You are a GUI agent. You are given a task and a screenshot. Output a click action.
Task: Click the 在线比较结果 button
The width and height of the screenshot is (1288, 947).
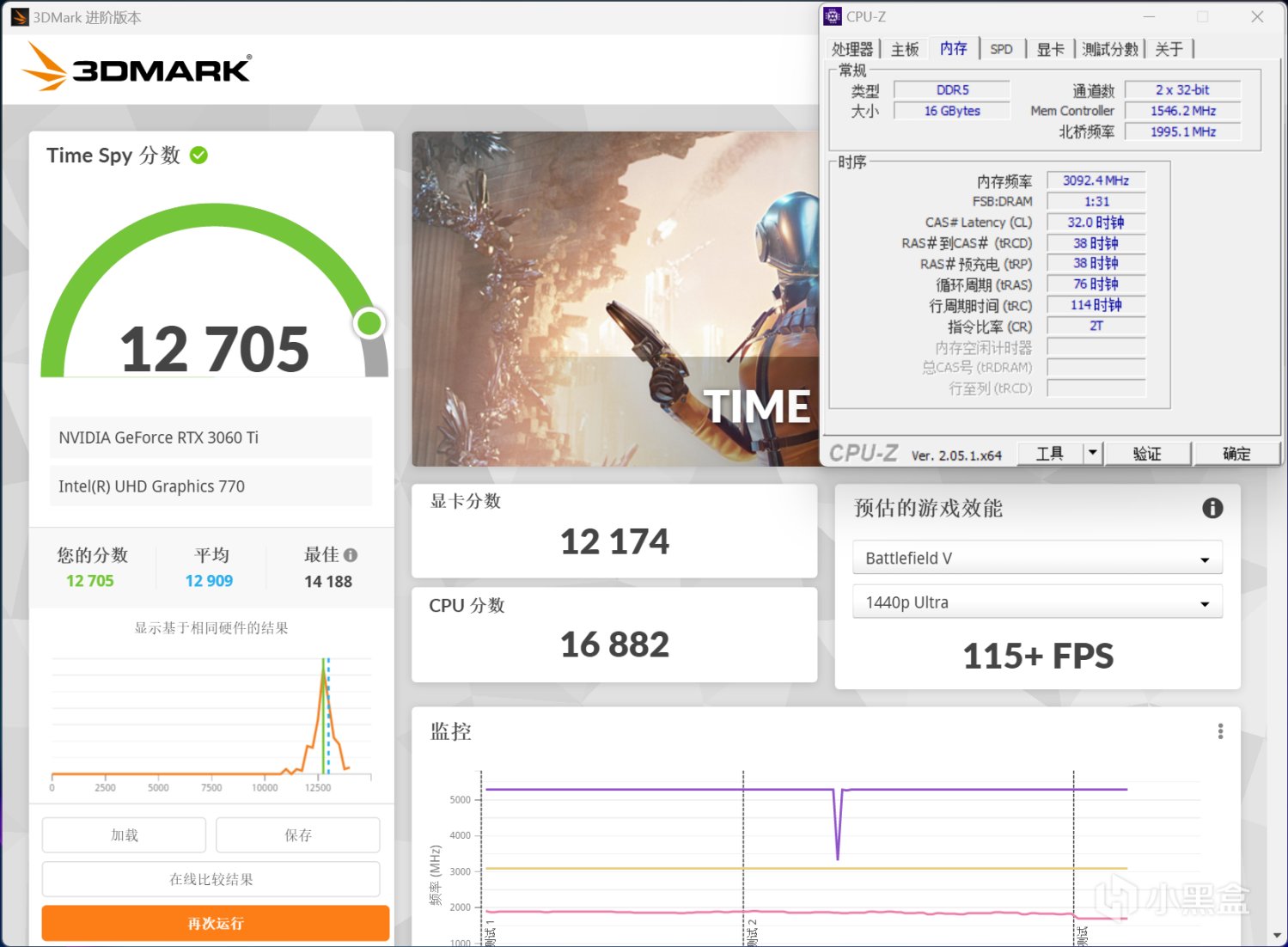click(x=211, y=879)
